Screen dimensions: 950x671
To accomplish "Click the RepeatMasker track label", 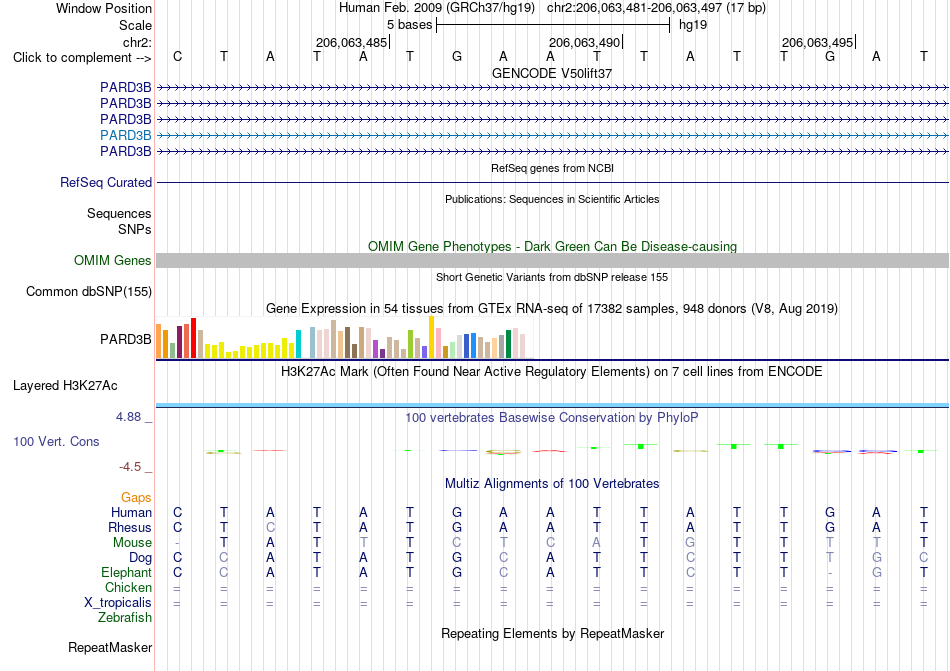I will pos(110,648).
